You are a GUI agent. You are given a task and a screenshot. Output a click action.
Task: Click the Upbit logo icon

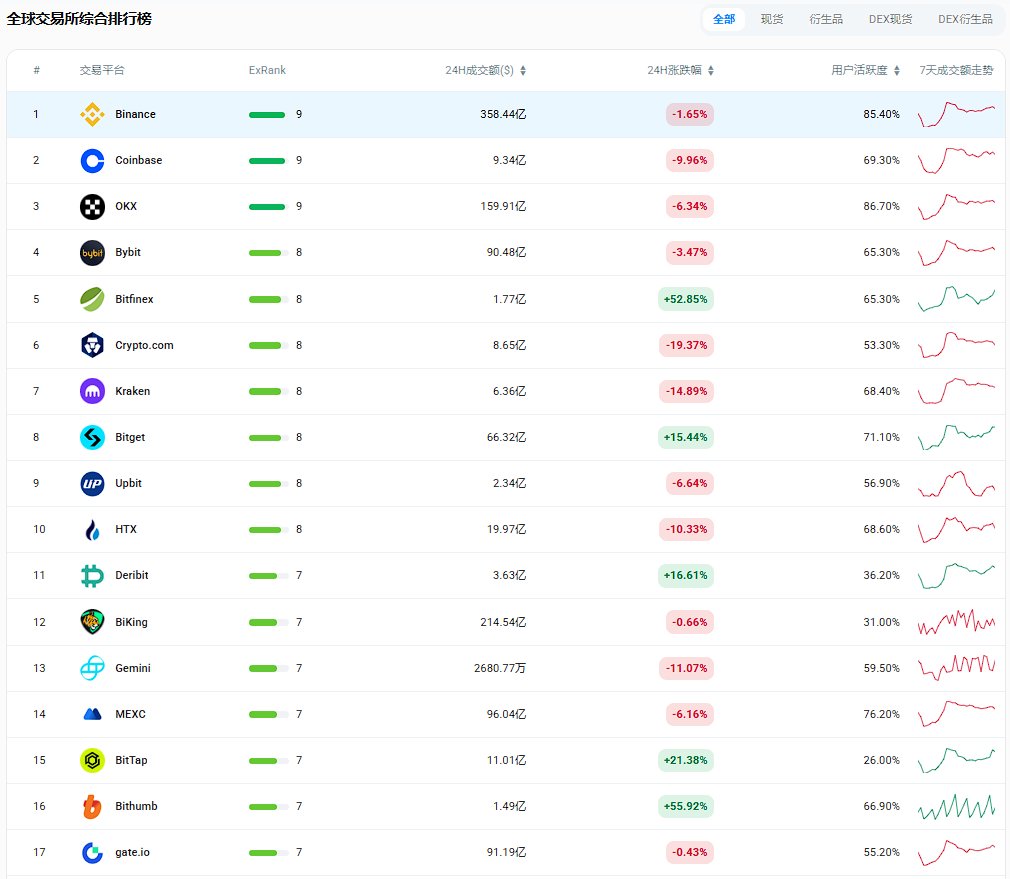(x=92, y=483)
